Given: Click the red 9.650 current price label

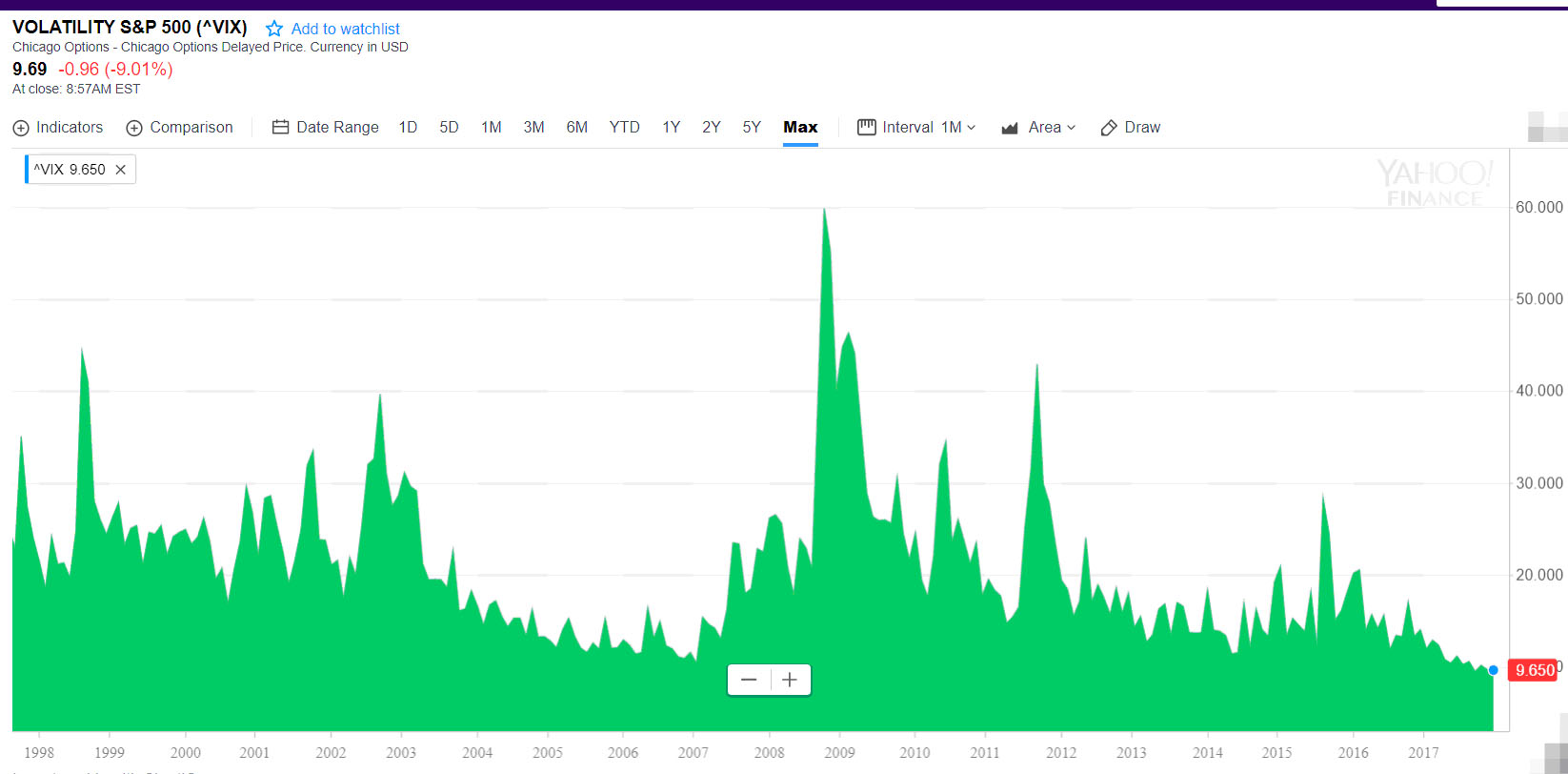Looking at the screenshot, I should pos(1534,670).
